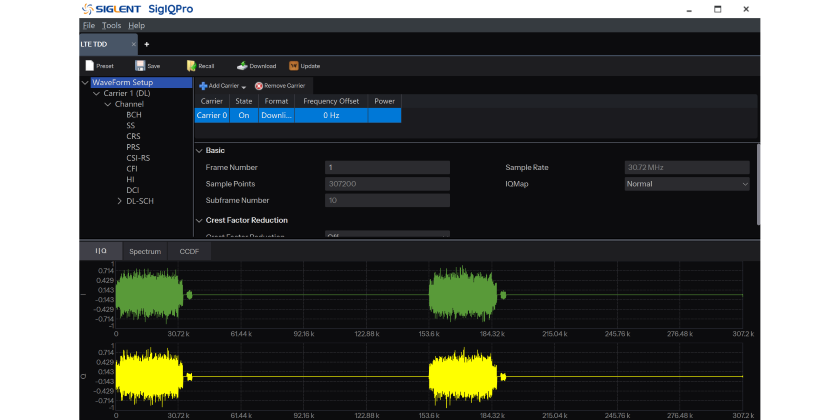Click the red Remove Carrier icon
The image size is (840, 420).
click(x=258, y=86)
